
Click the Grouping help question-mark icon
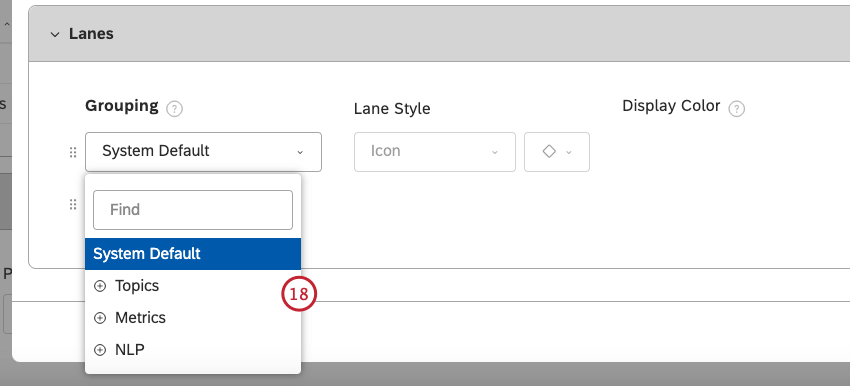[x=174, y=109]
